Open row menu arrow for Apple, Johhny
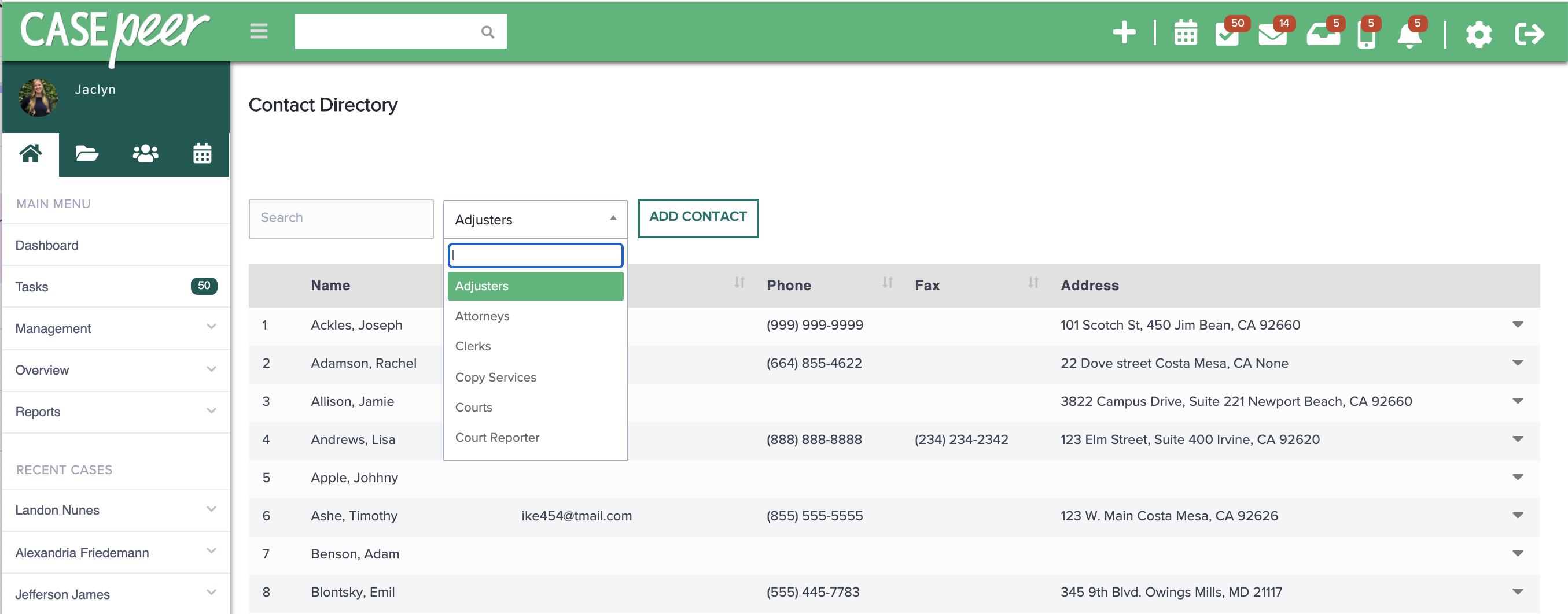The image size is (1568, 614). (1518, 477)
